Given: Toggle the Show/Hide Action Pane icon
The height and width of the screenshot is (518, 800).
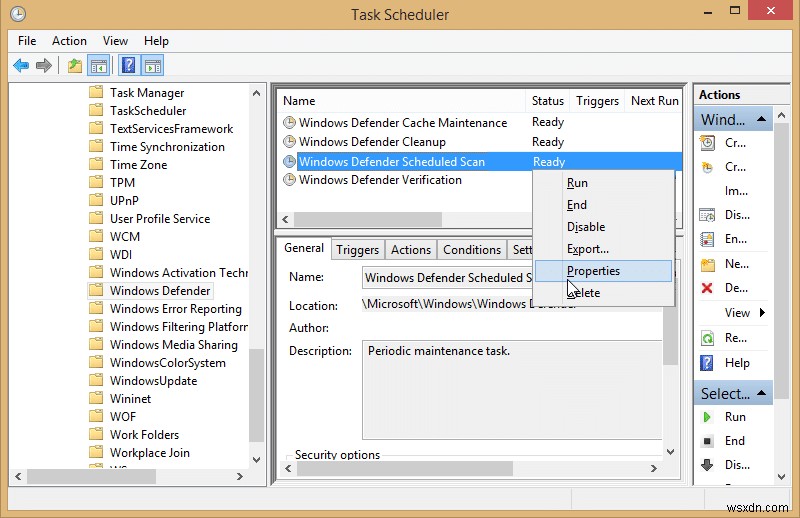Looking at the screenshot, I should tap(153, 65).
